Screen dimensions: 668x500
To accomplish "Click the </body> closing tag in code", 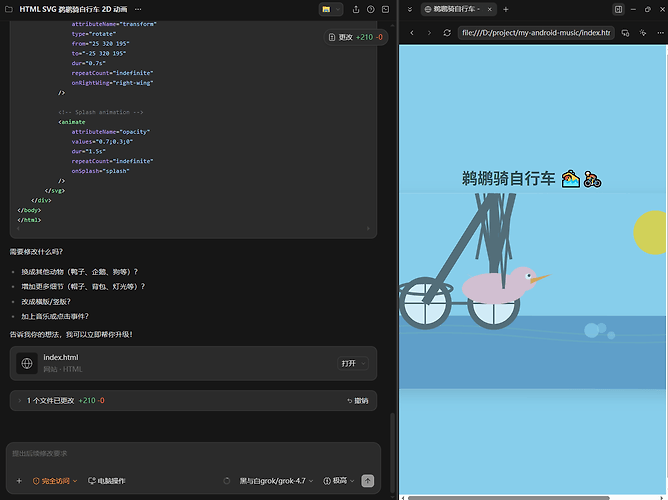I will point(29,210).
